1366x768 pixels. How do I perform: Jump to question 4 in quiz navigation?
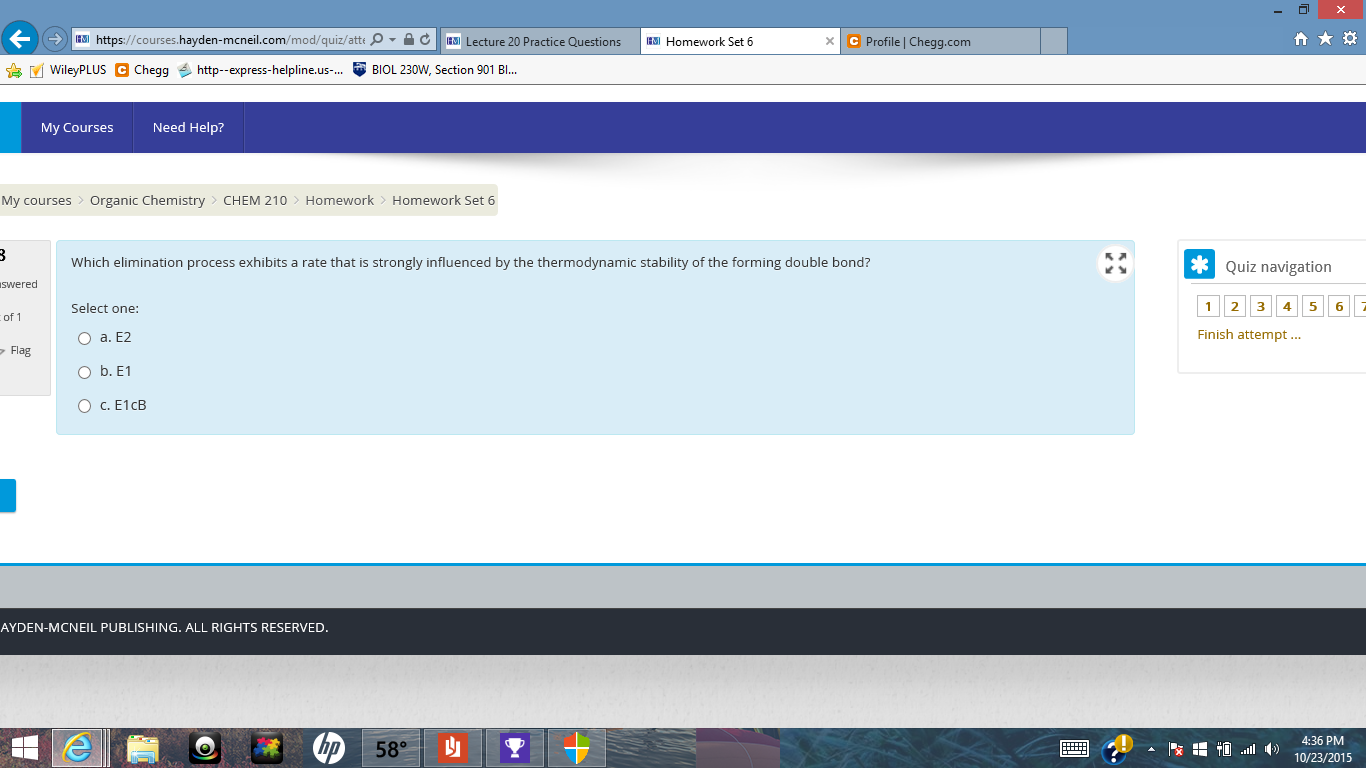[x=1287, y=307]
